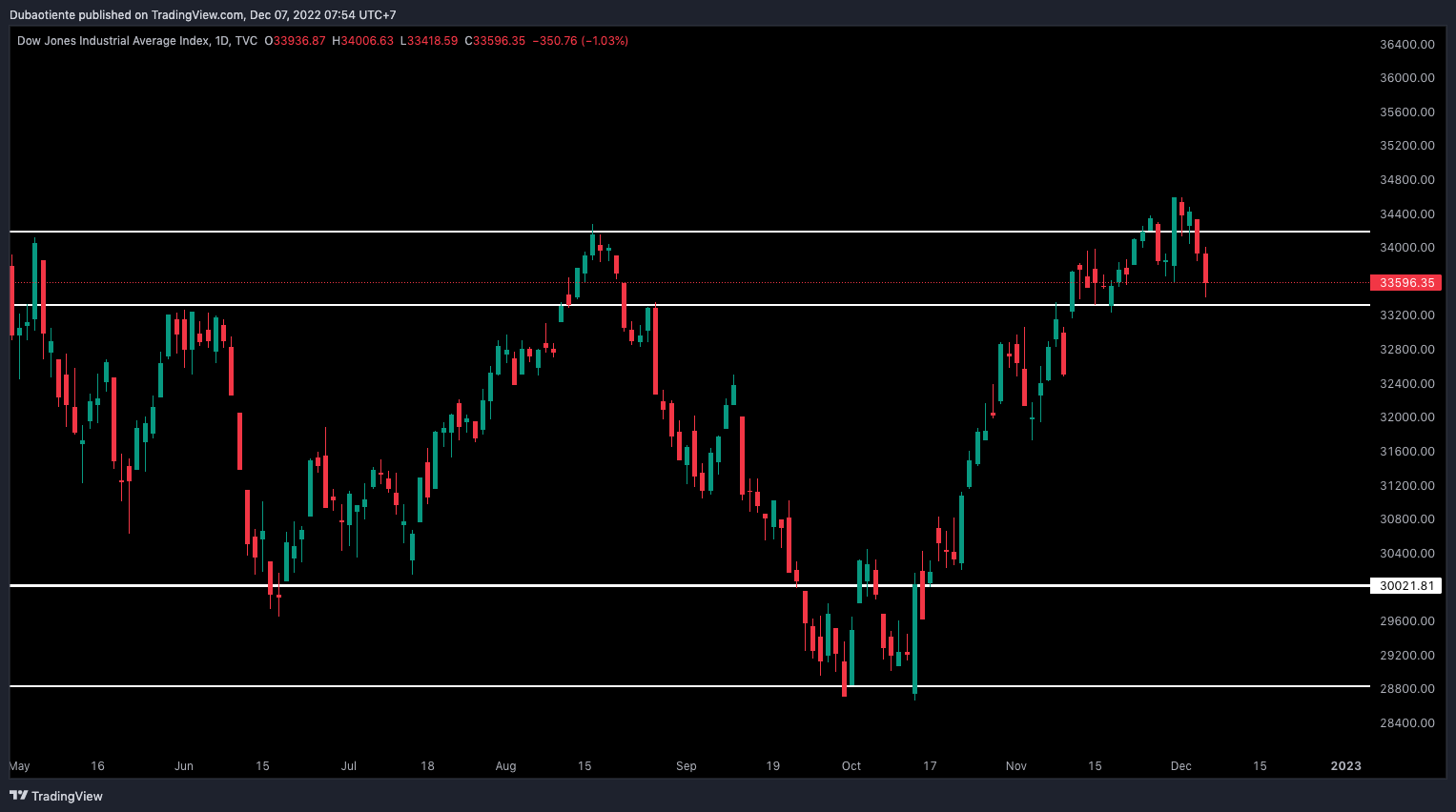Click the 30800.00 price axis label
This screenshot has width=1456, height=812.
1406,519
